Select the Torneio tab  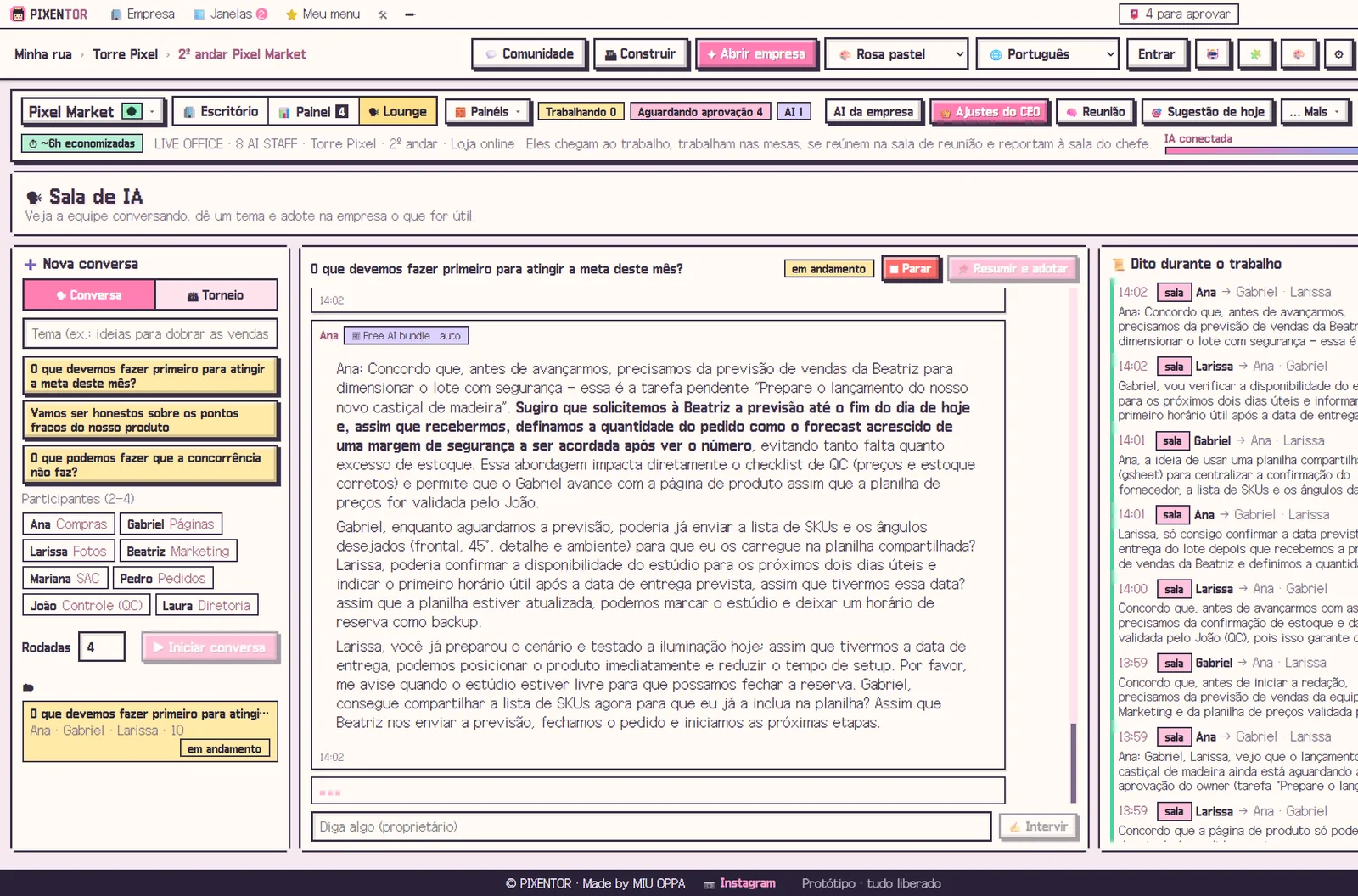click(216, 295)
